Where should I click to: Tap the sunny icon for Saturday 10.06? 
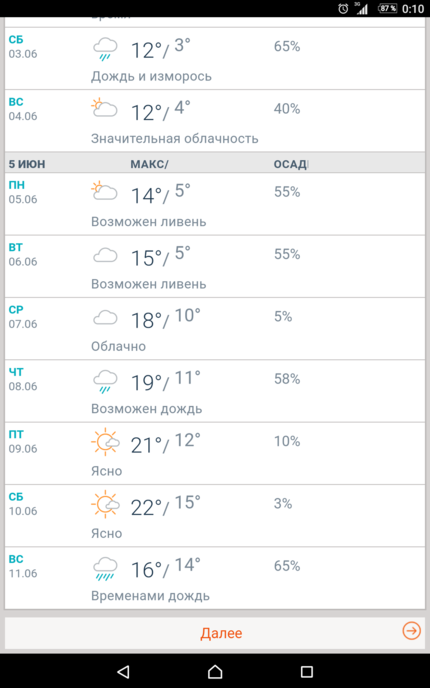coord(105,504)
